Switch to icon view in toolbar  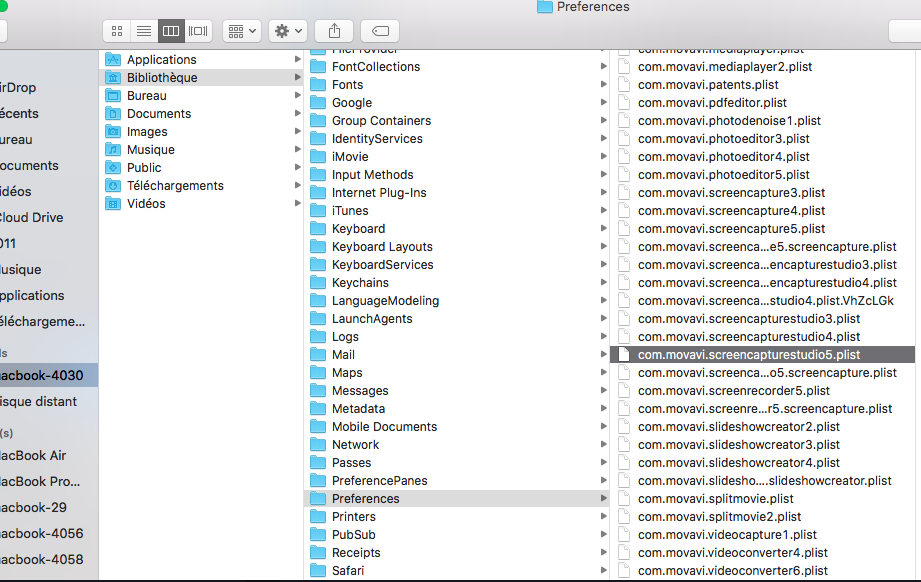click(x=117, y=31)
